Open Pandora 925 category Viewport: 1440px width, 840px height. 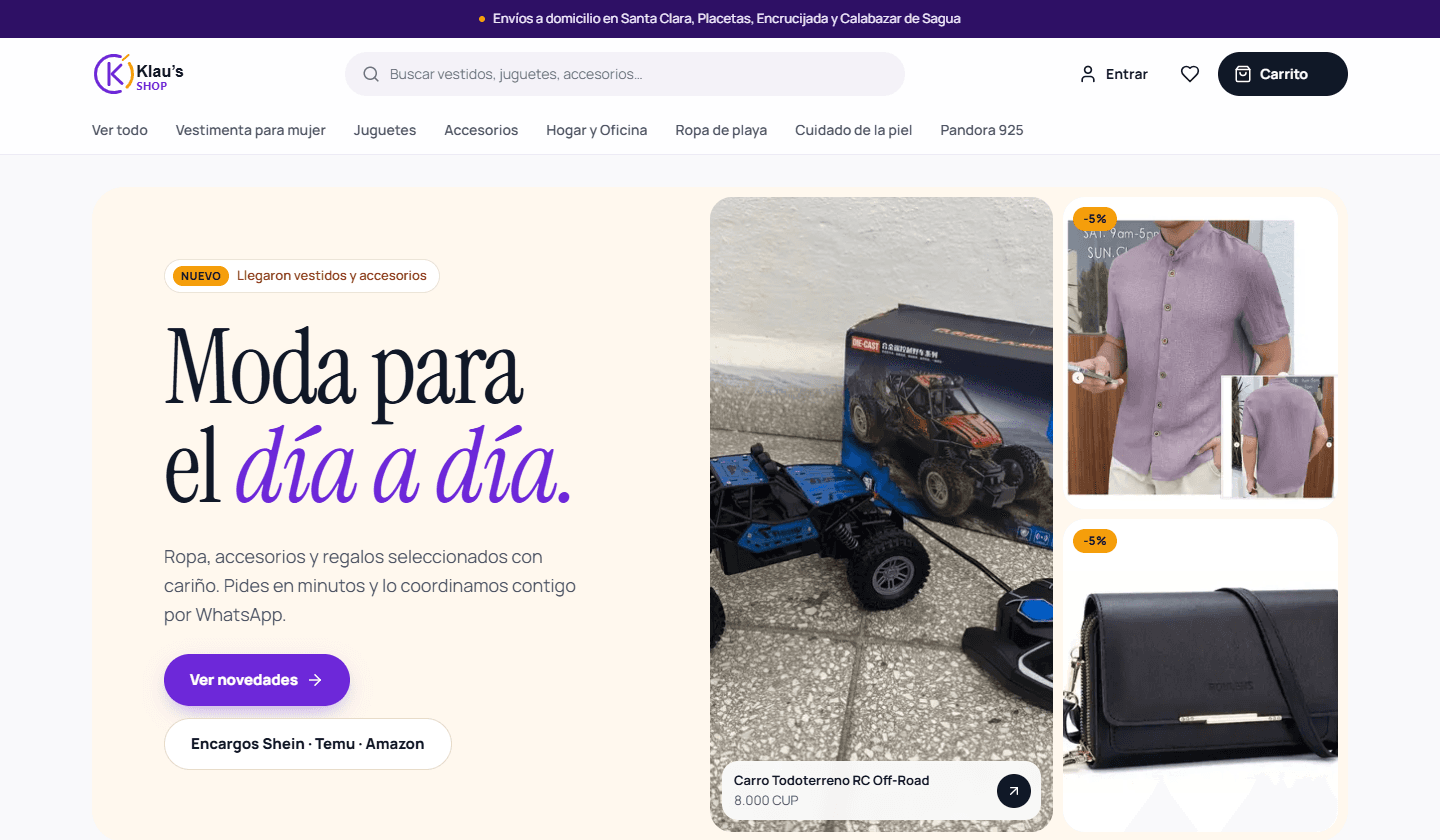(x=982, y=130)
